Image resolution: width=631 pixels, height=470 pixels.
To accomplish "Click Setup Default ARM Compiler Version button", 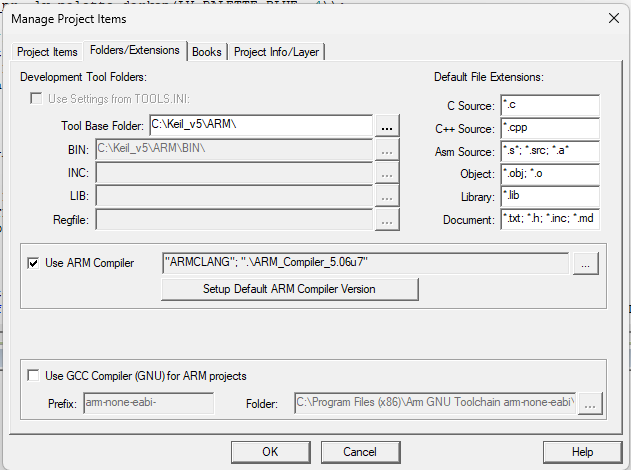I will click(289, 289).
